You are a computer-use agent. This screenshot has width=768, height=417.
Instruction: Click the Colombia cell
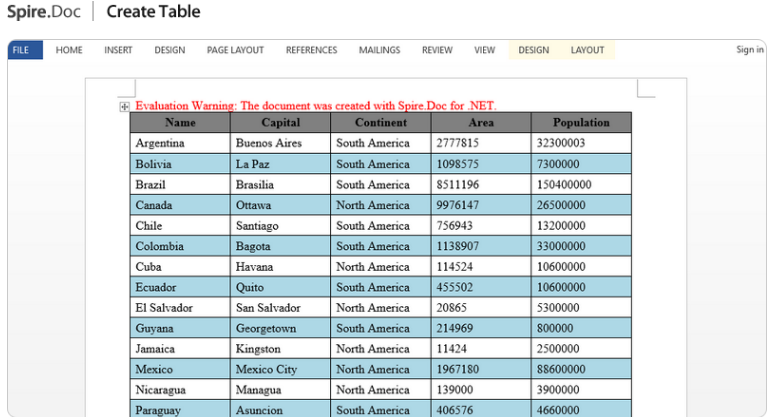[180, 246]
